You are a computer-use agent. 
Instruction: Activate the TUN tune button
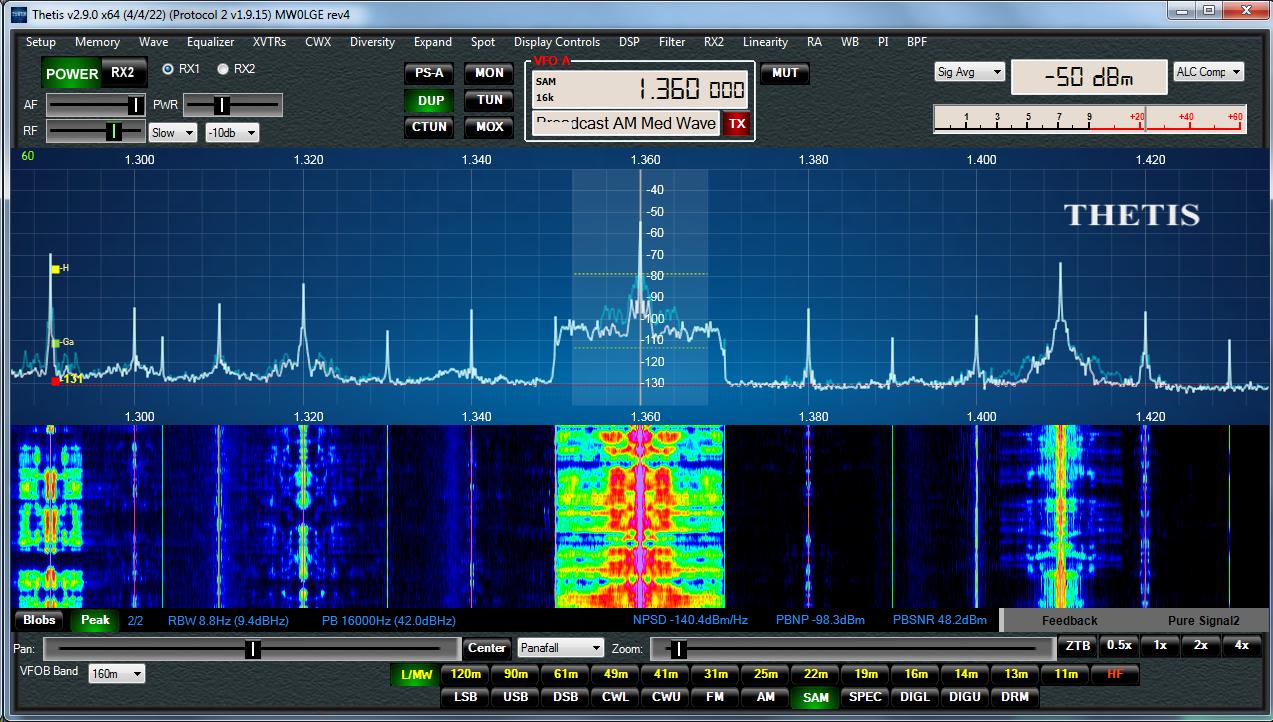click(489, 100)
